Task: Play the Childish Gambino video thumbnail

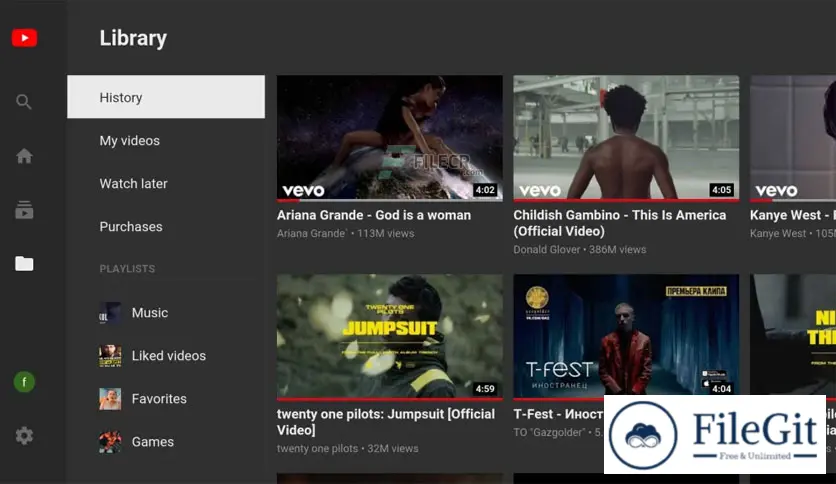Action: (x=626, y=138)
